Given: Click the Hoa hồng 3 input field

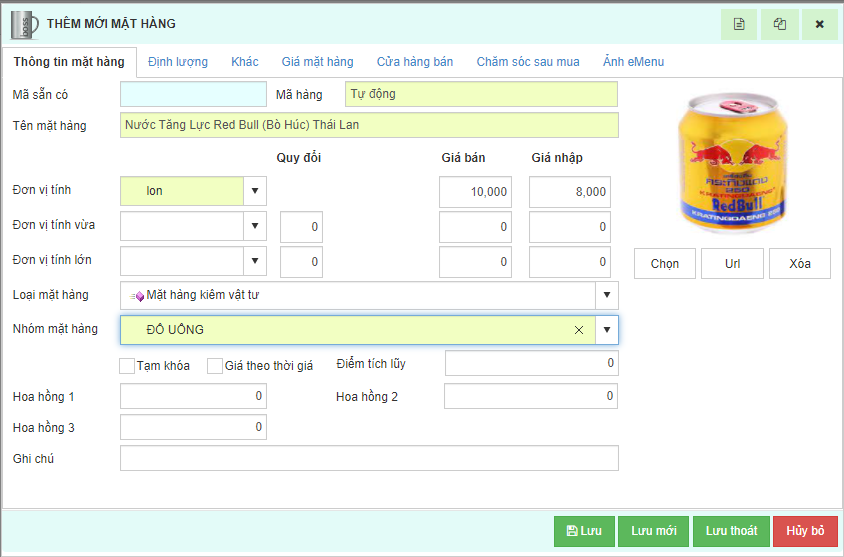Looking at the screenshot, I should pos(193,427).
